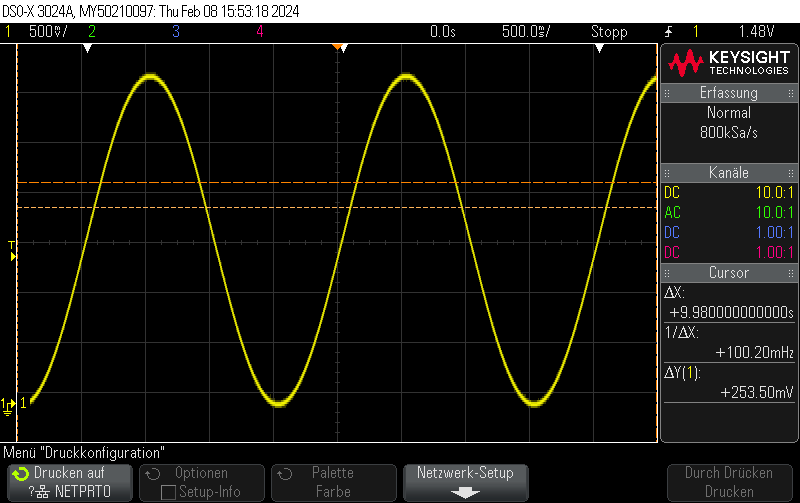Click the channel 1 ground reference marker

coord(8,406)
